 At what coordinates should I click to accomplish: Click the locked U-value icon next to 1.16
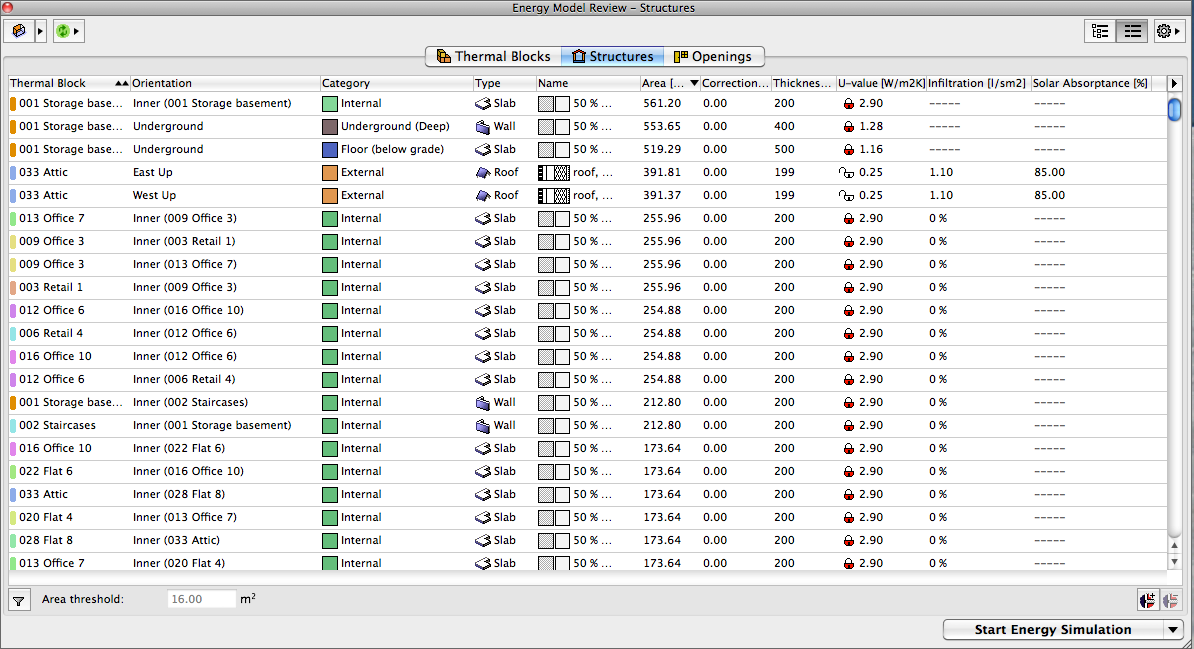tap(848, 149)
